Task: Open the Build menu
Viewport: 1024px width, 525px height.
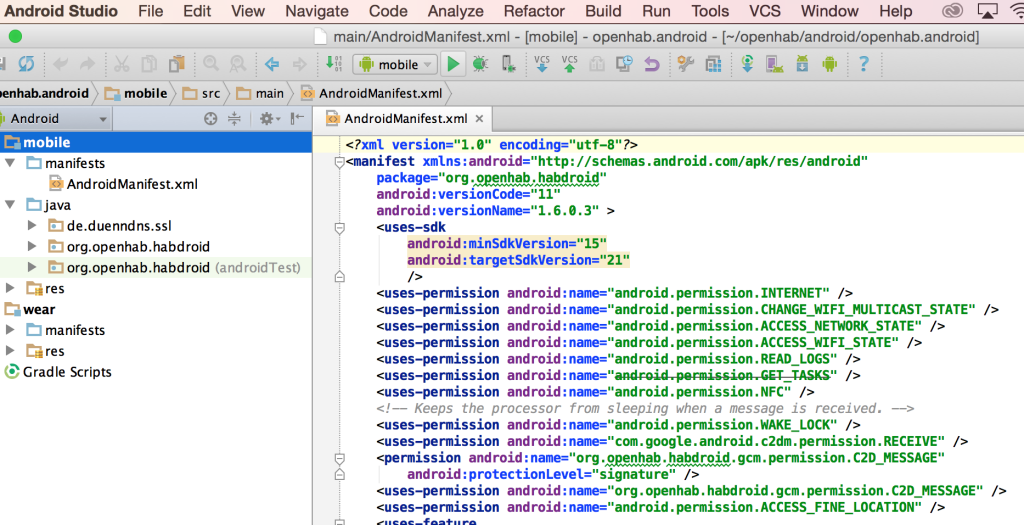Action: point(603,11)
